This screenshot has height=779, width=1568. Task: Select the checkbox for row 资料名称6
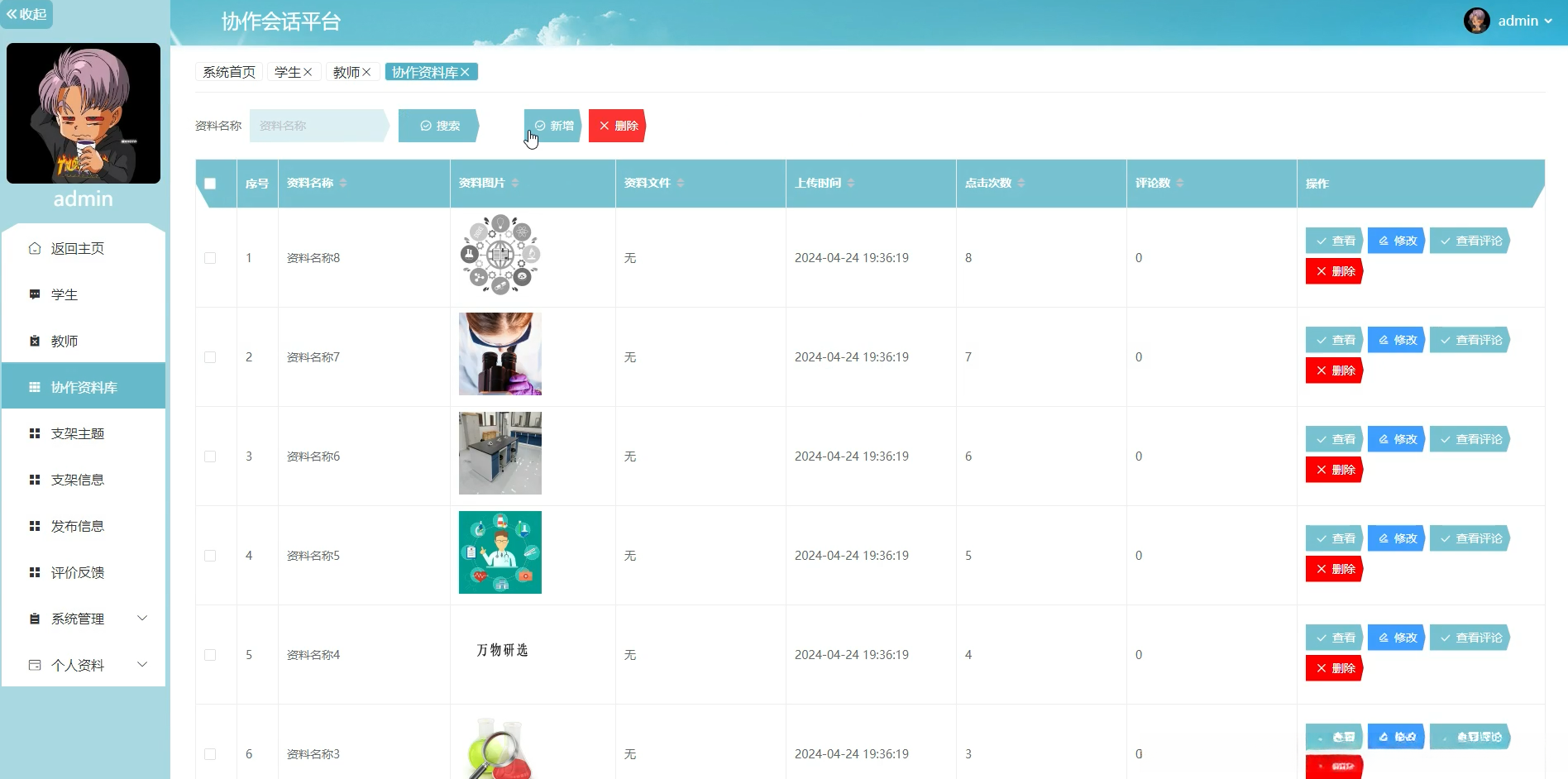coord(210,456)
